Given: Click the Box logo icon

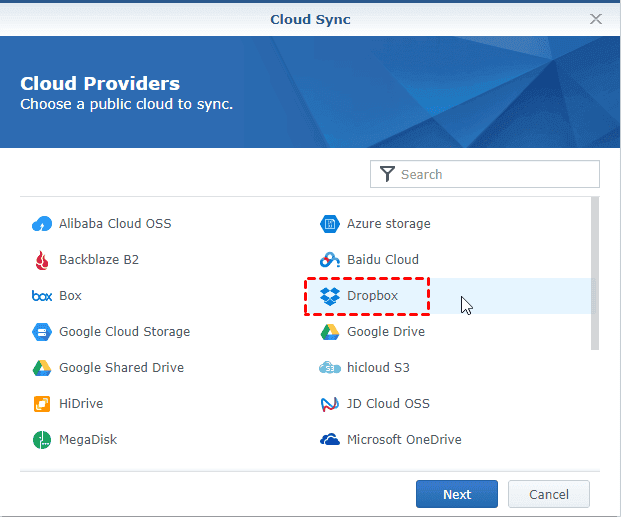Looking at the screenshot, I should (x=42, y=296).
